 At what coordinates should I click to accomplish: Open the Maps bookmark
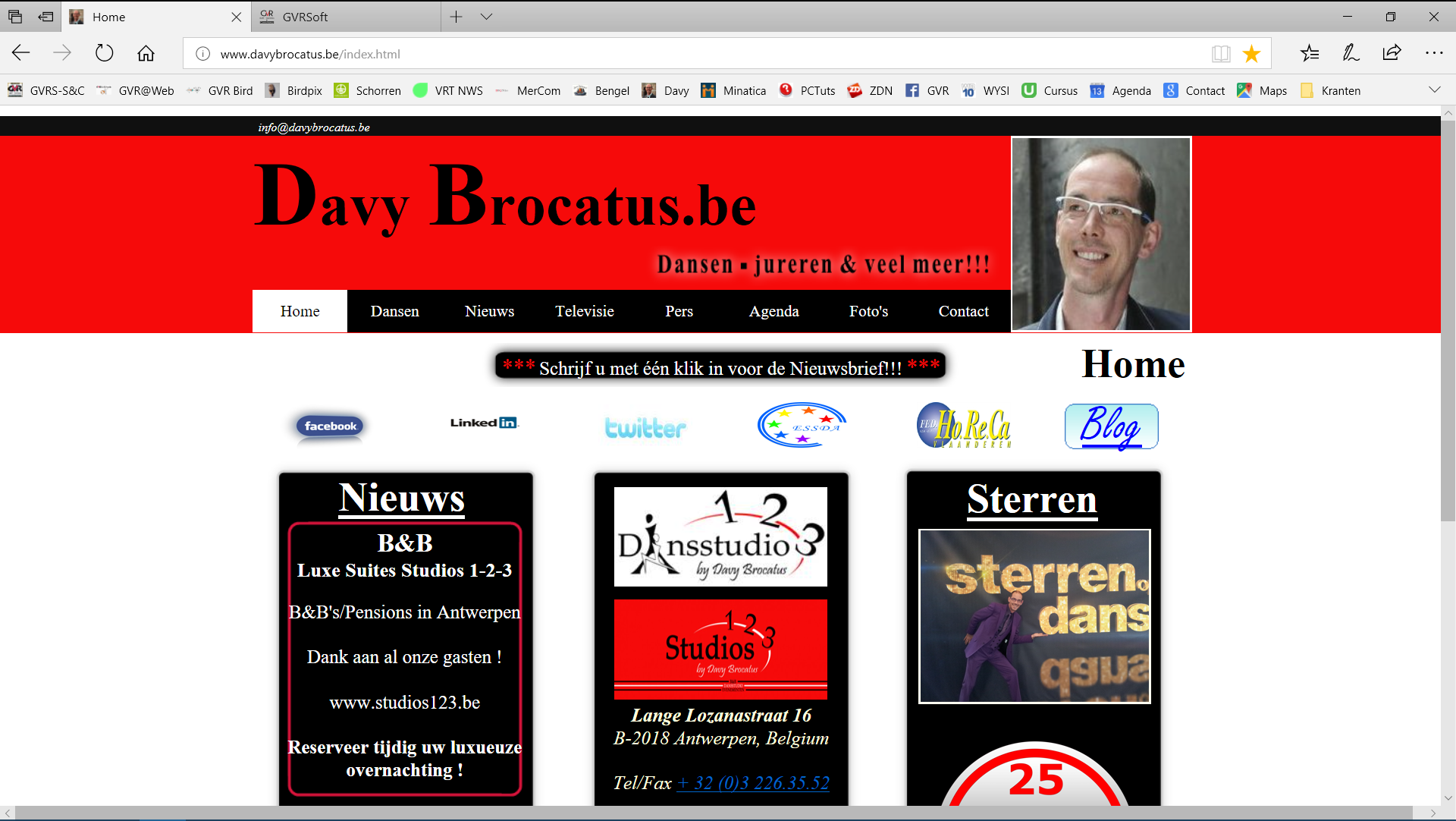[1262, 90]
